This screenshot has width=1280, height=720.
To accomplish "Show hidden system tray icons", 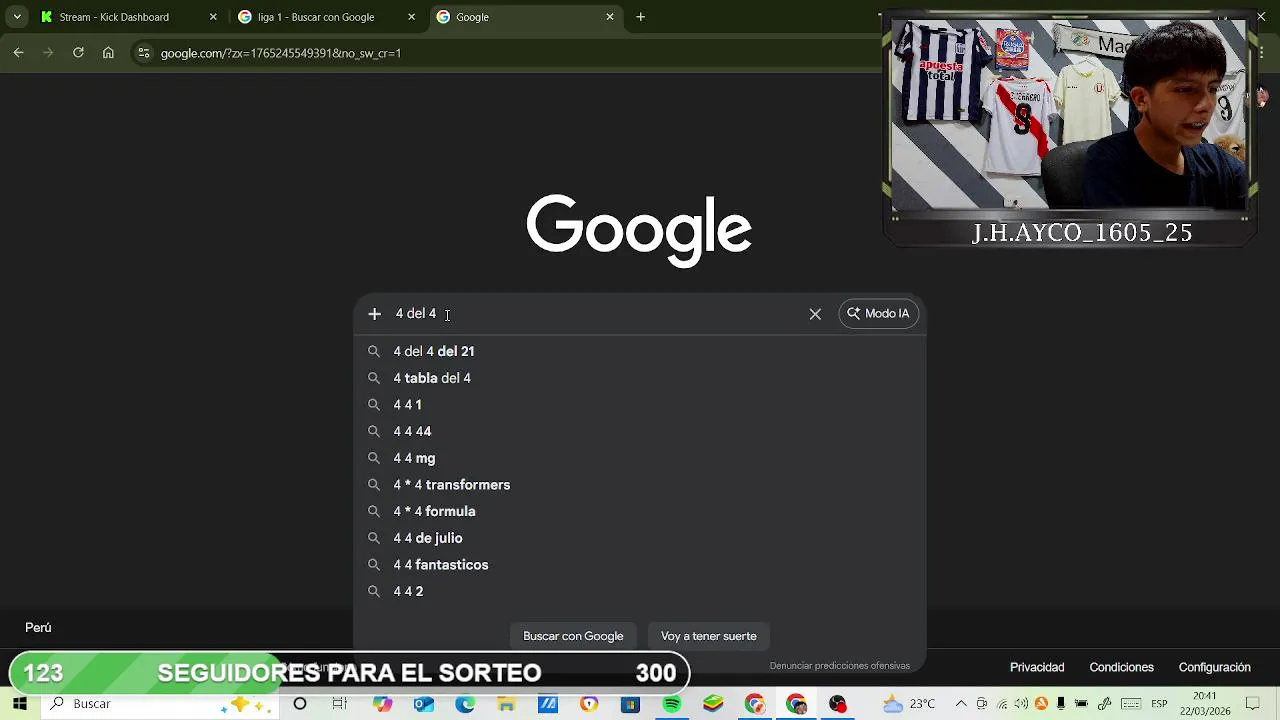I will [961, 704].
